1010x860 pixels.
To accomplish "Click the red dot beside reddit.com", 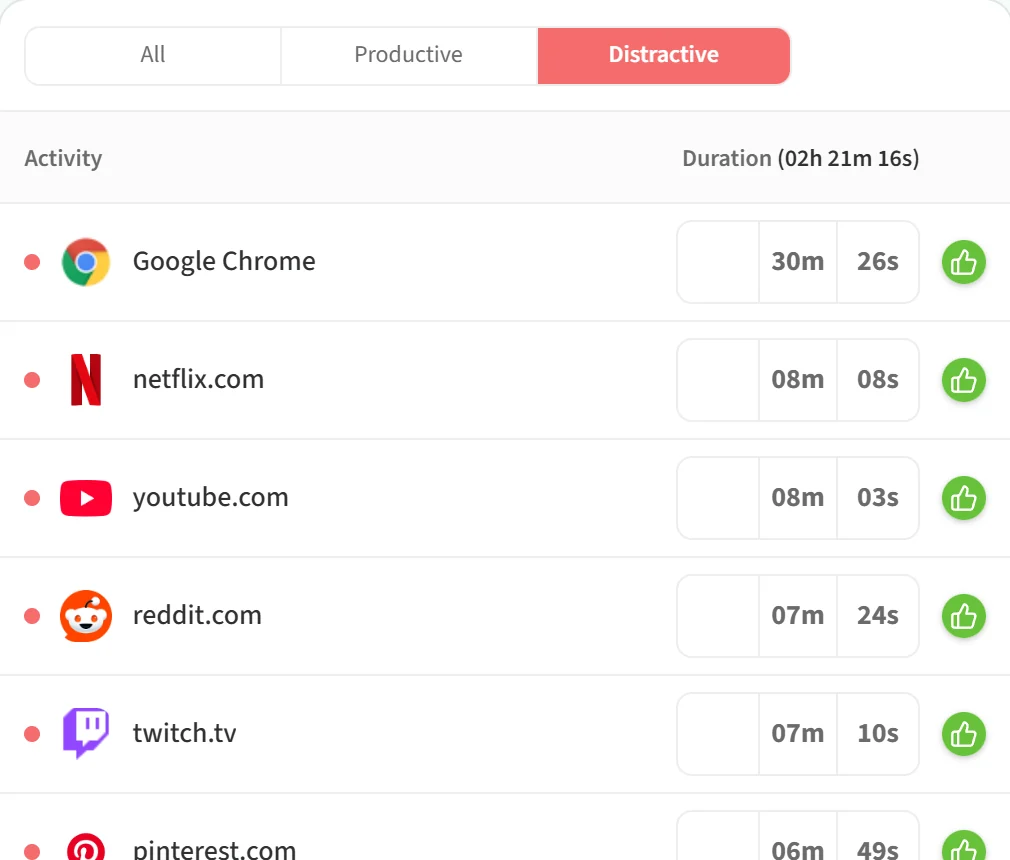I will pos(32,616).
